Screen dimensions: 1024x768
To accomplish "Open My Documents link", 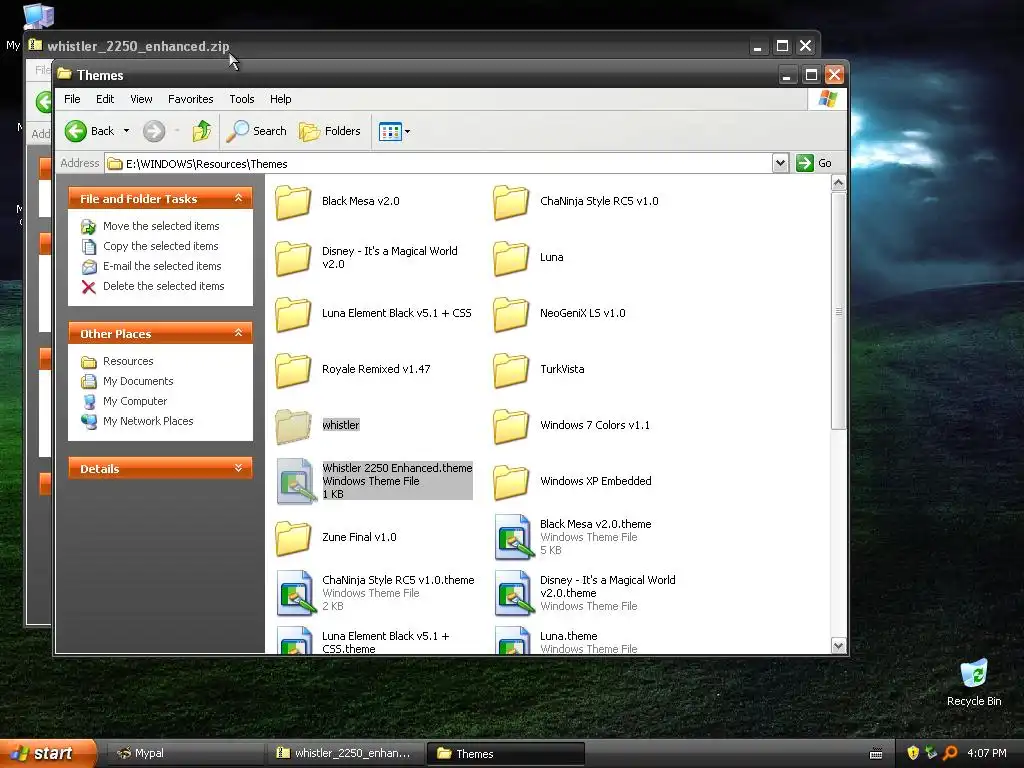I will pyautogui.click(x=138, y=381).
